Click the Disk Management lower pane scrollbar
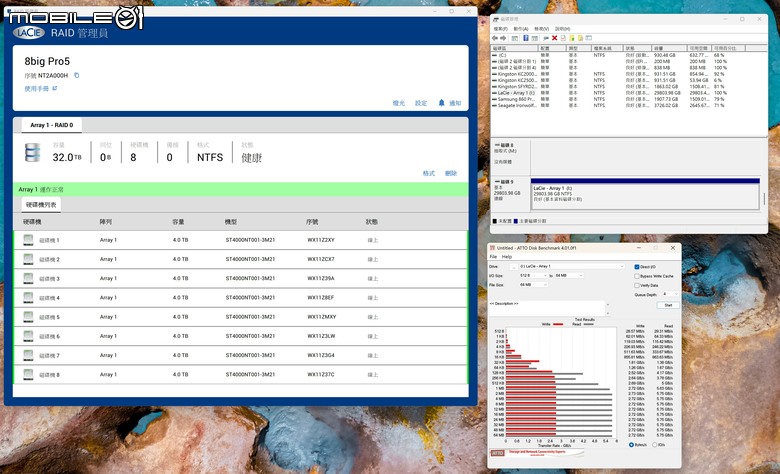 [764, 199]
